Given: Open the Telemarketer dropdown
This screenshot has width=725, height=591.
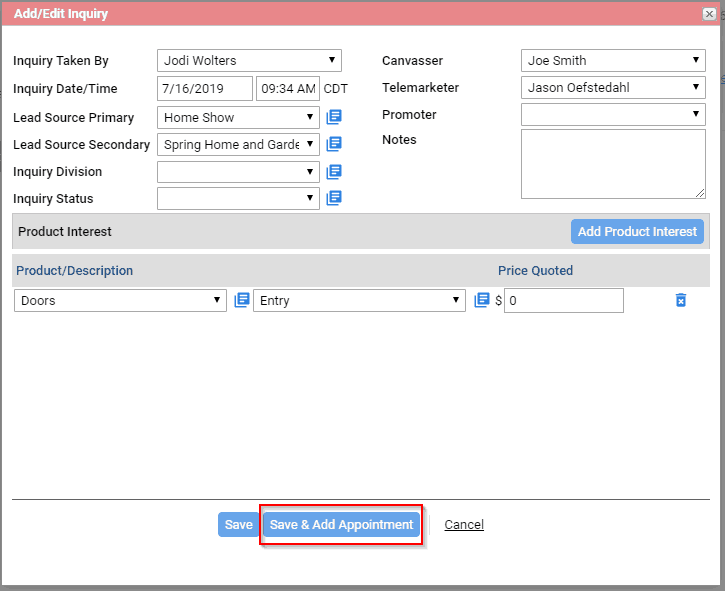Looking at the screenshot, I should (613, 87).
